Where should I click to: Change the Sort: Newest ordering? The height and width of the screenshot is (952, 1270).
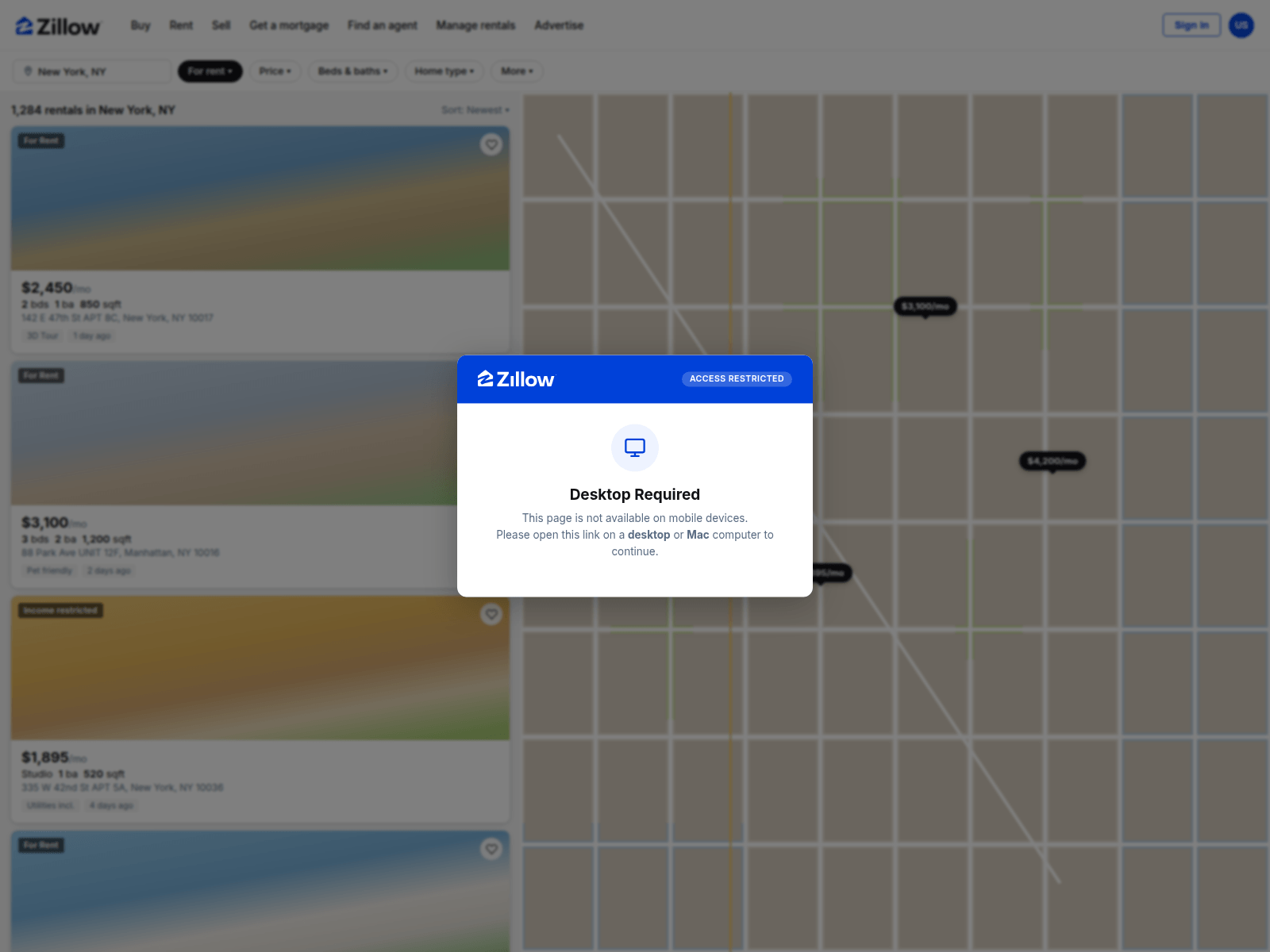(x=475, y=110)
